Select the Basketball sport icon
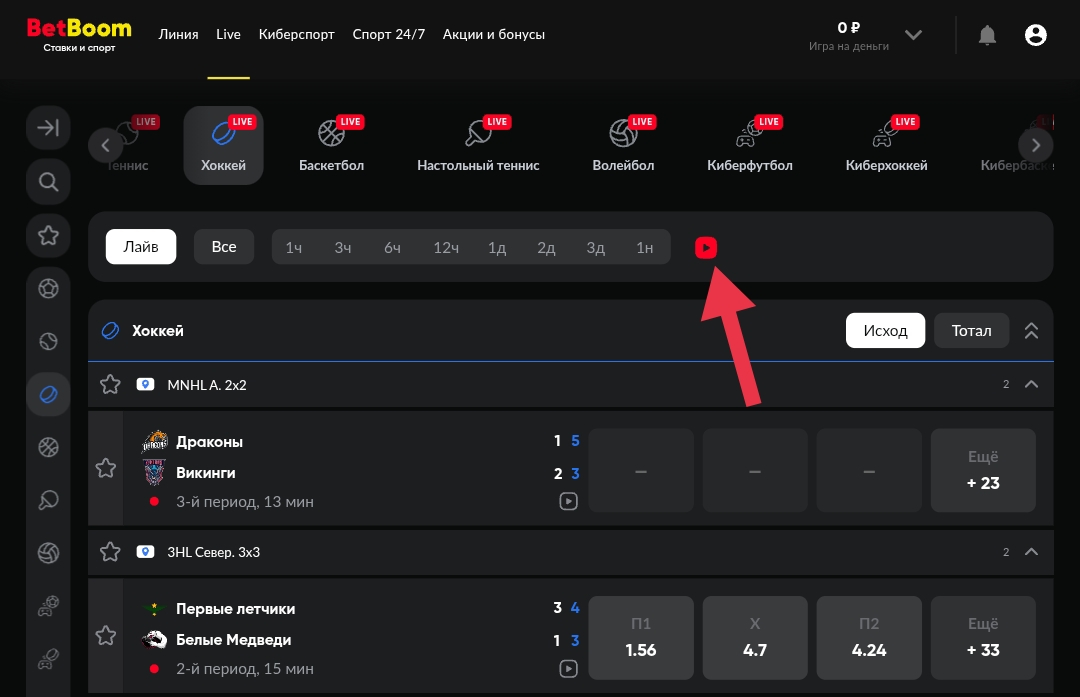The height and width of the screenshot is (697, 1080). [331, 146]
